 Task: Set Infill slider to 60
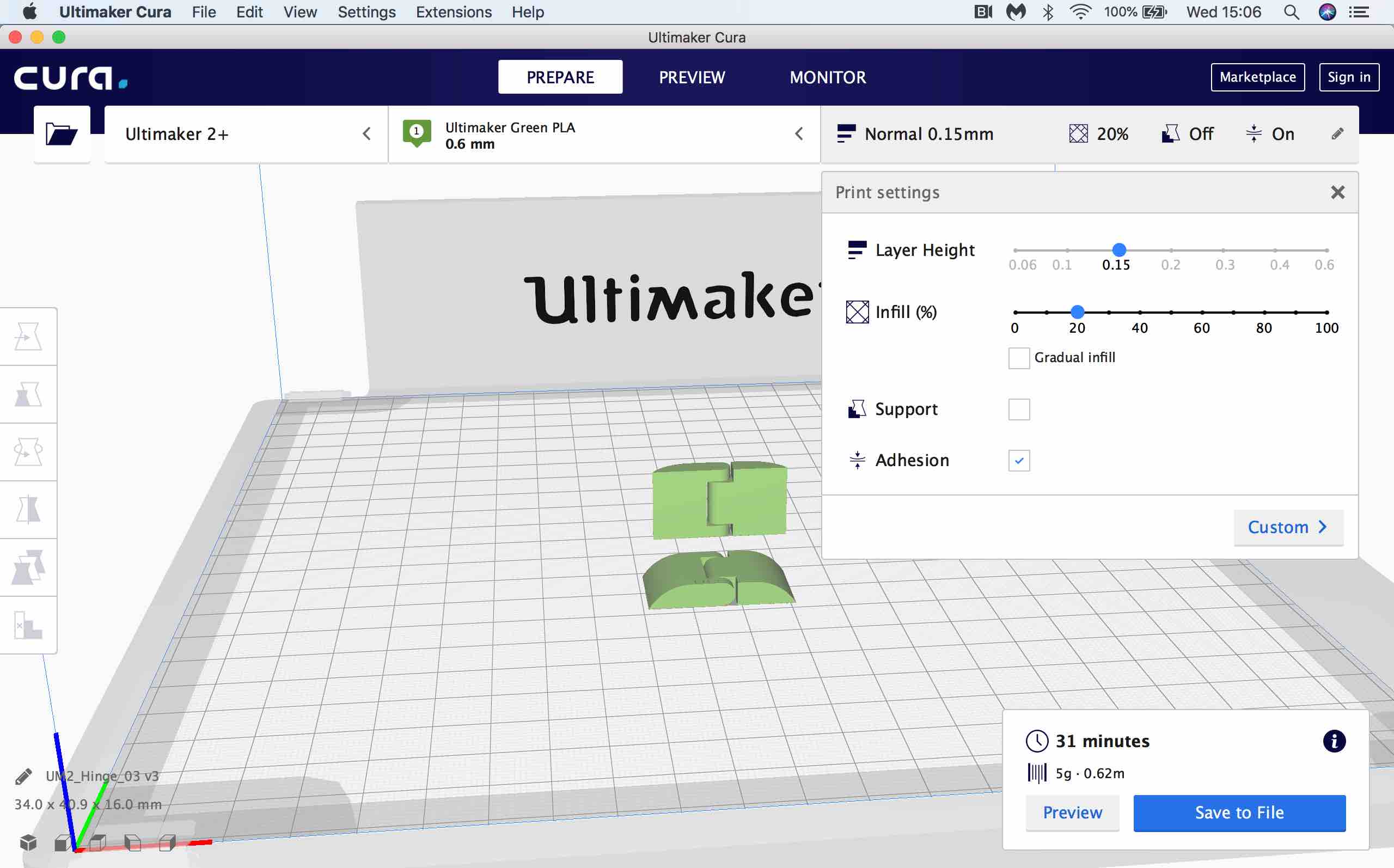[x=1202, y=313]
